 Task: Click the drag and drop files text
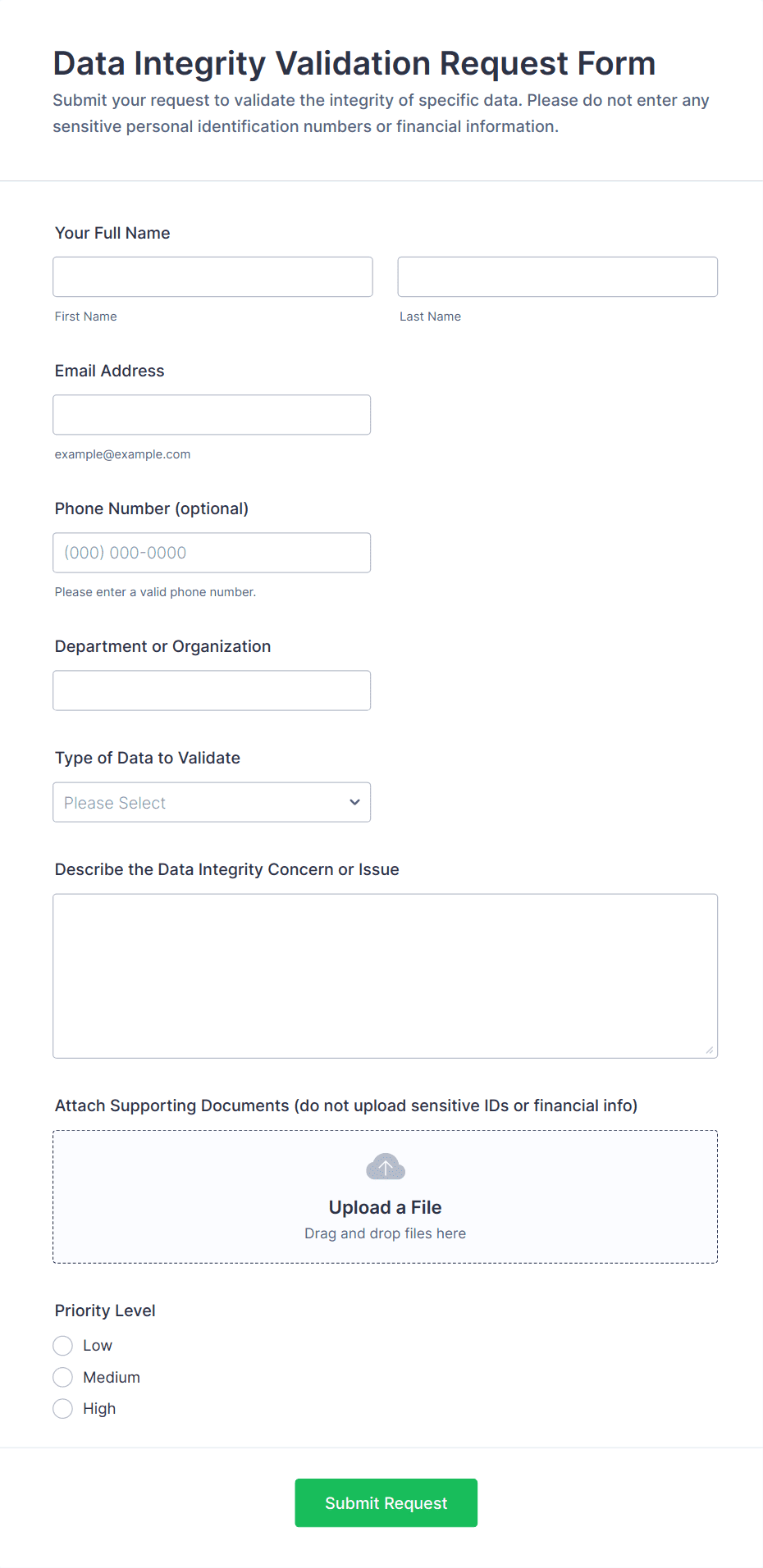coord(385,1233)
